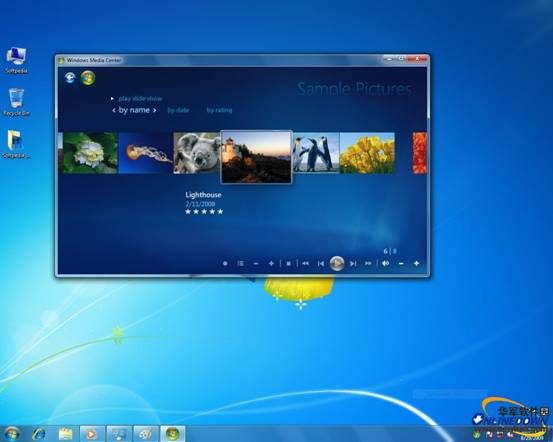Open the white hydrangea flower thumbnail
Viewport: 553px width, 442px height.
tap(90, 153)
